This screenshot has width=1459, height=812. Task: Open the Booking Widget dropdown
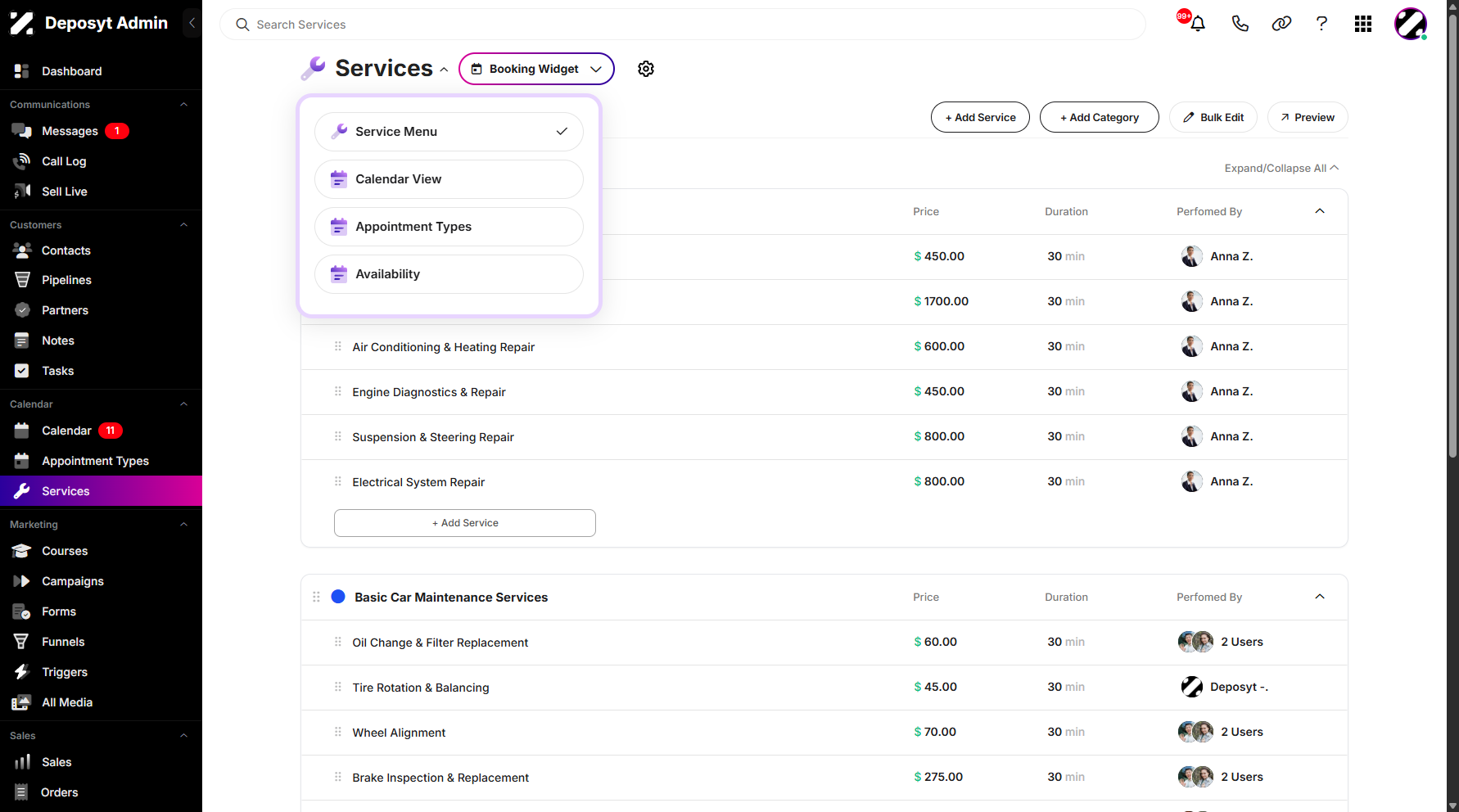[x=536, y=69]
